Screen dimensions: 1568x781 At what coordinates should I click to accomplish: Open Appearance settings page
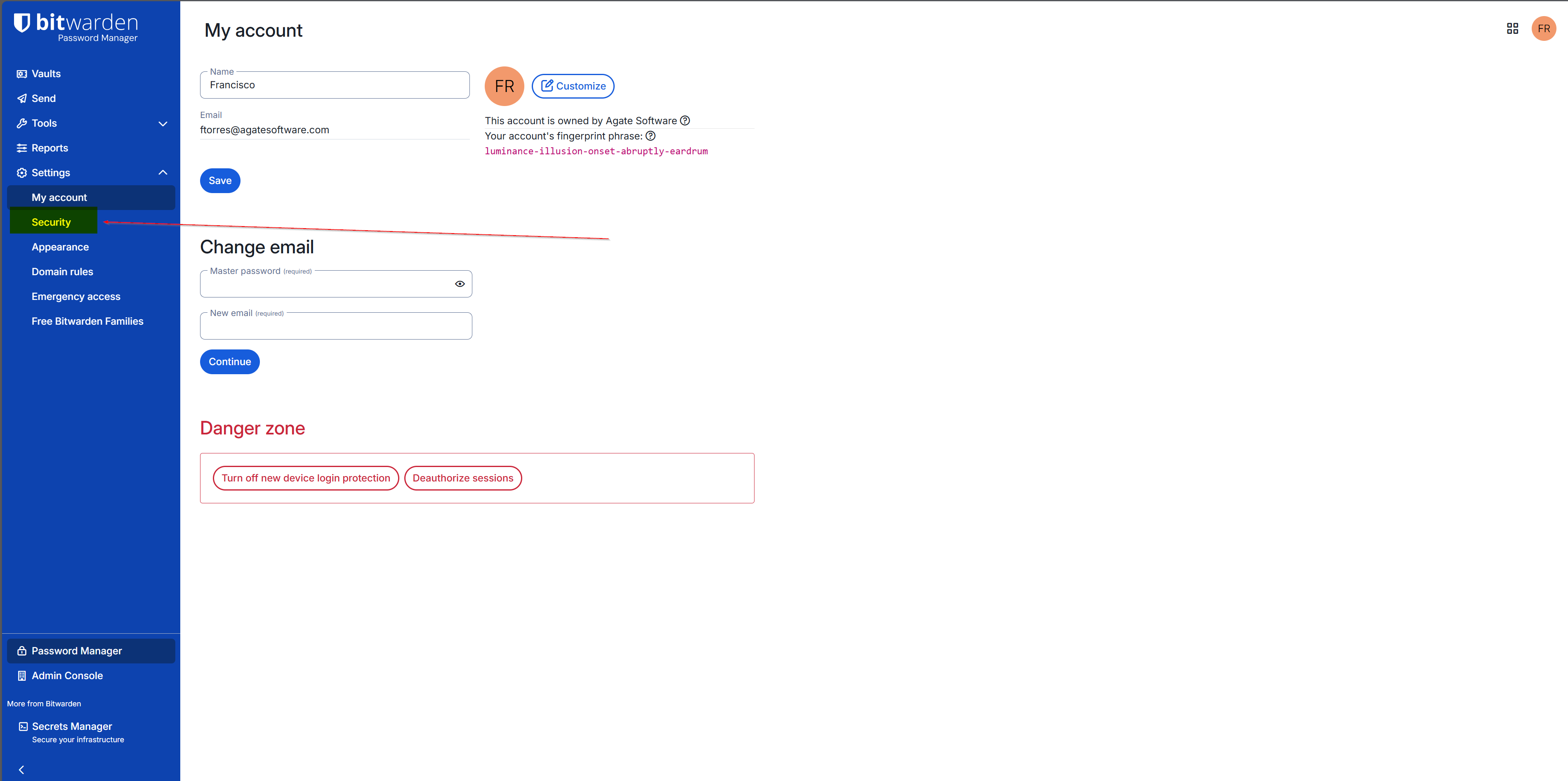coord(60,247)
